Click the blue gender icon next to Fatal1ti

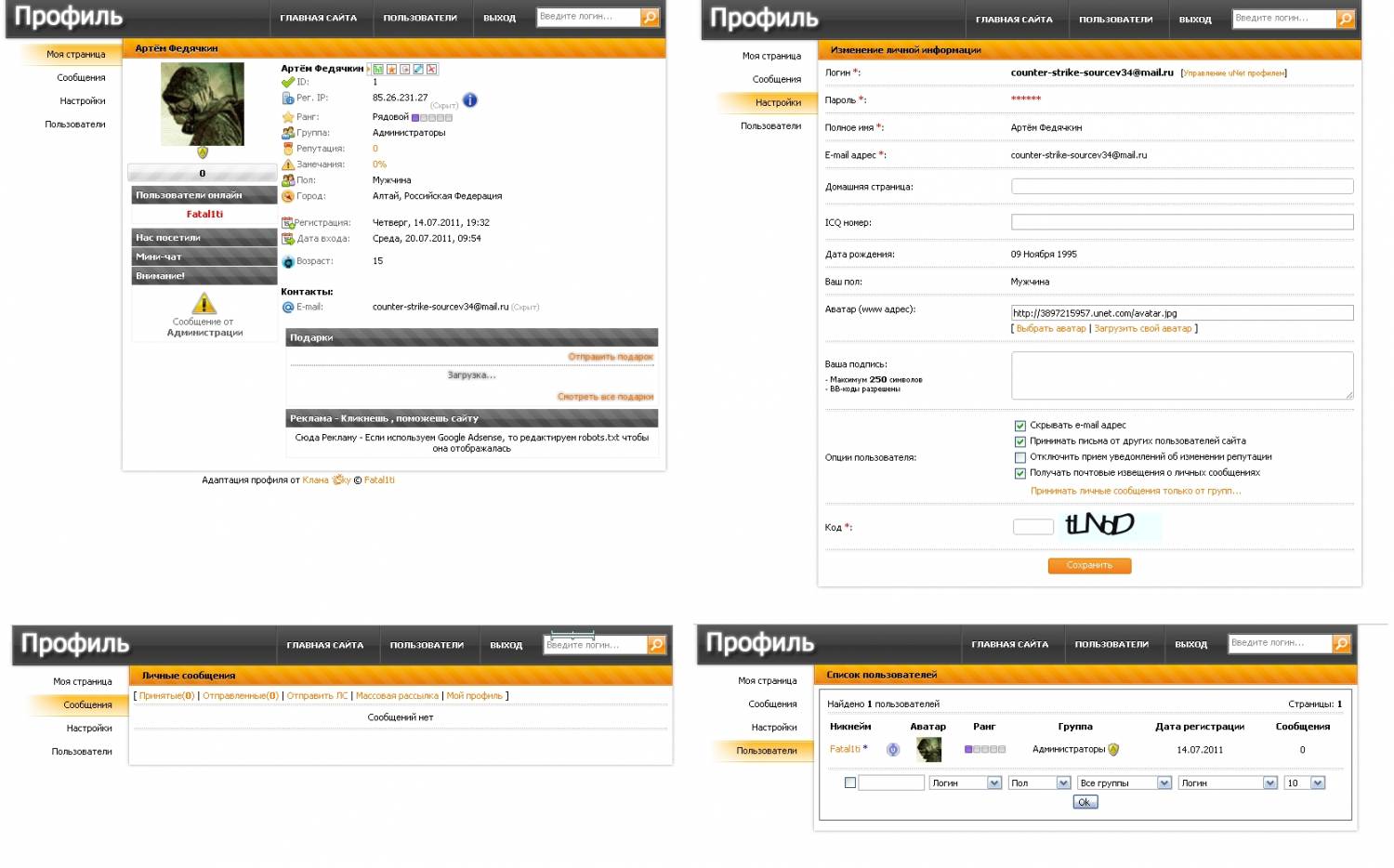[893, 750]
